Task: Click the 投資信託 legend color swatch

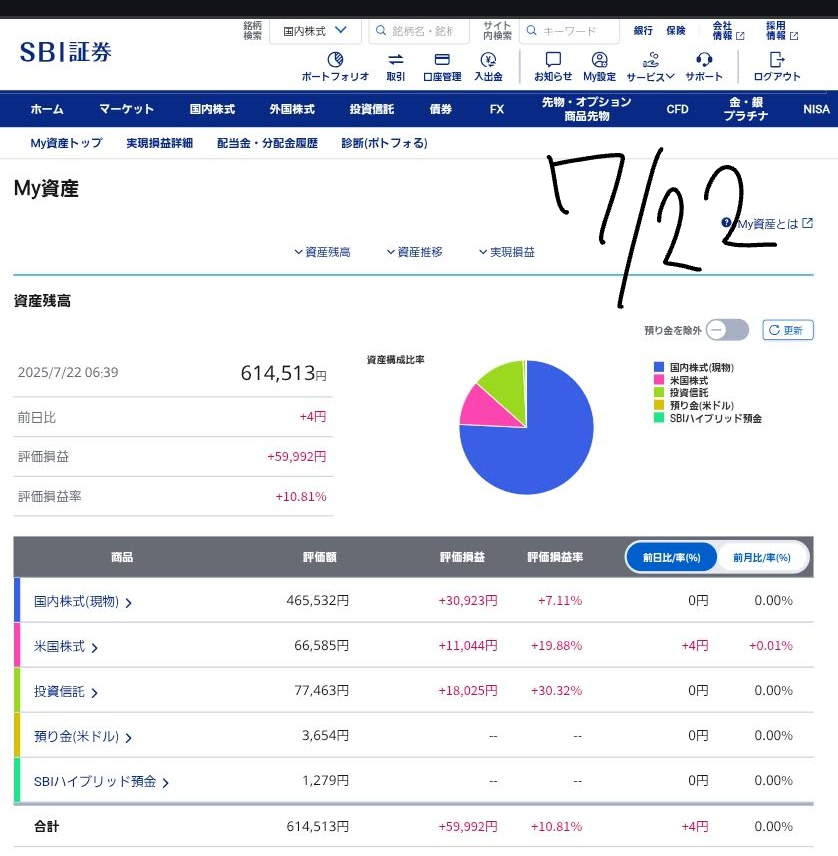Action: [659, 392]
